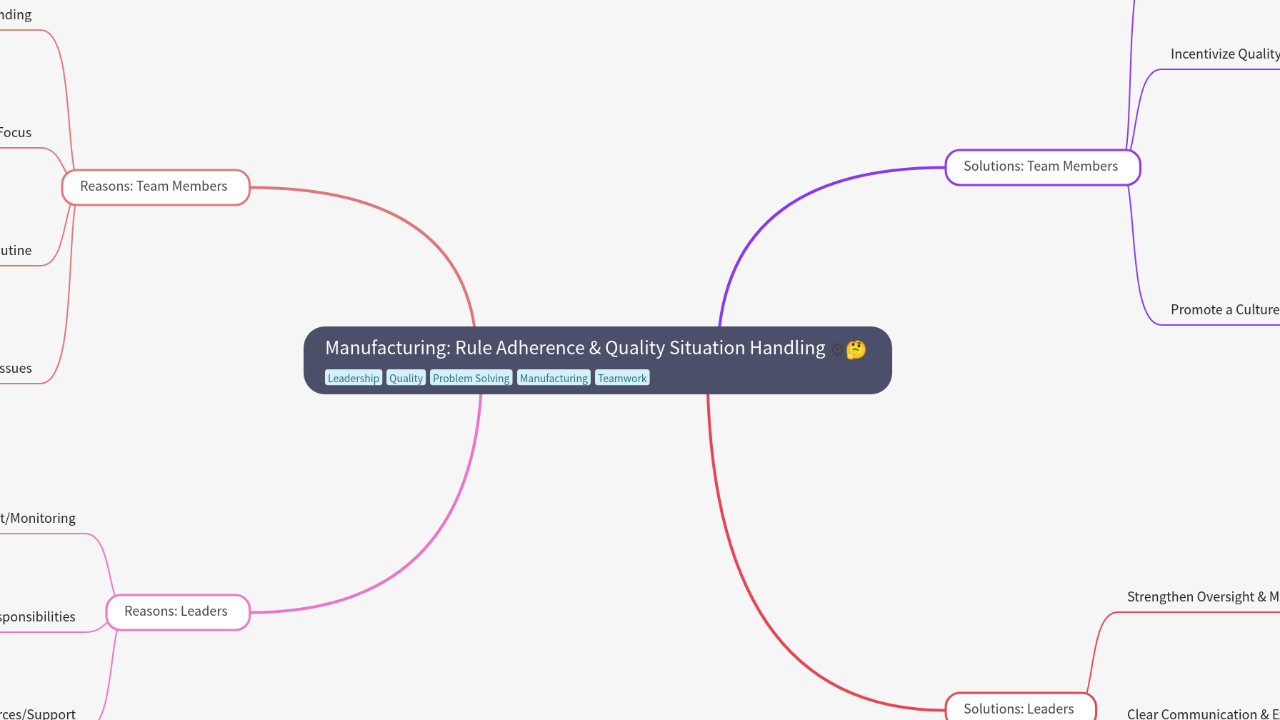Select the Quality tag
Image resolution: width=1280 pixels, height=720 pixels.
406,378
